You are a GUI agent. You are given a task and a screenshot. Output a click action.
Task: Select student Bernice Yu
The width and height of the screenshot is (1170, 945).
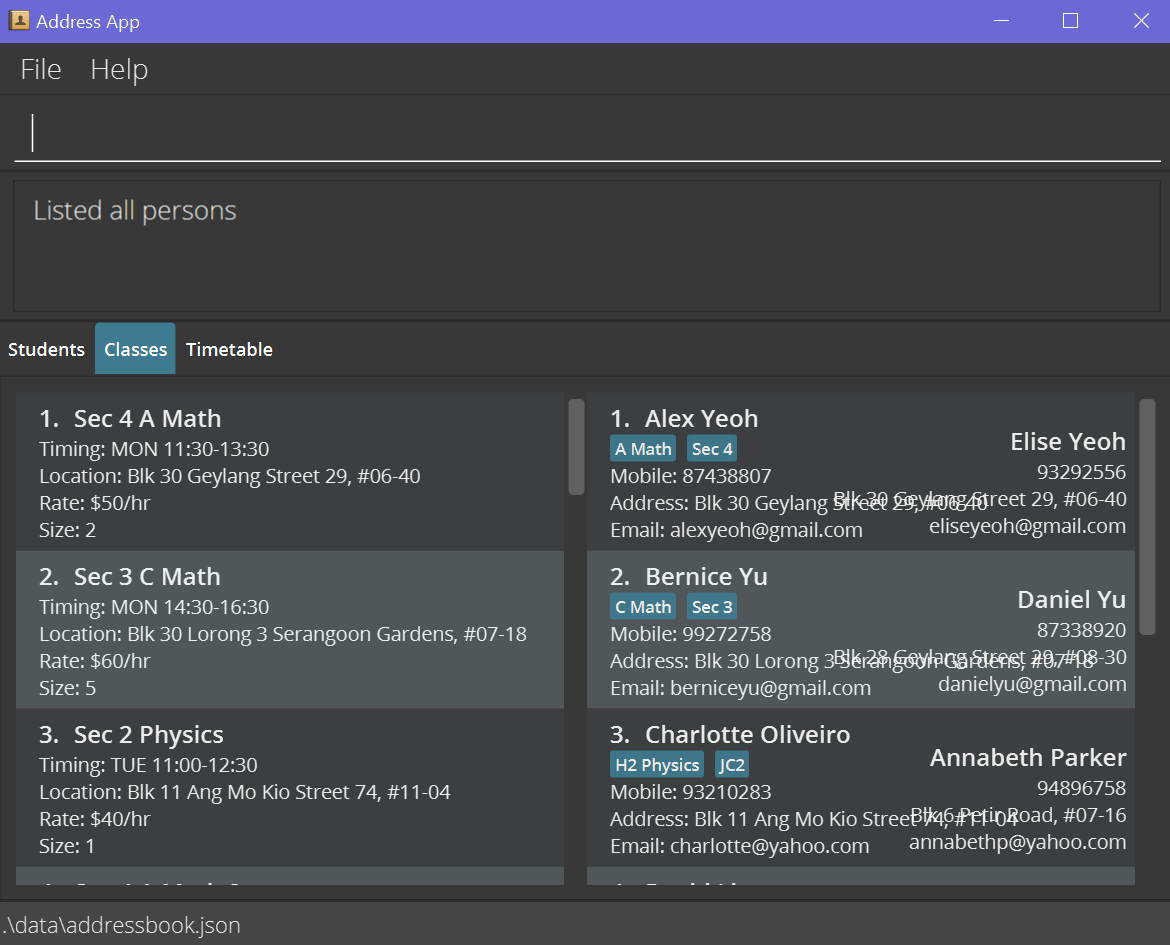click(x=860, y=630)
